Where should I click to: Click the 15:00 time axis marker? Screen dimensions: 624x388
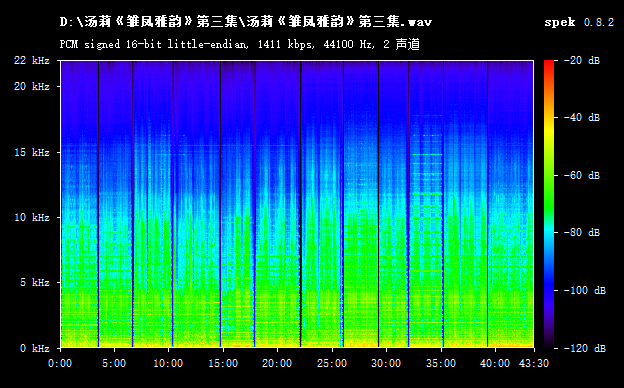223,363
